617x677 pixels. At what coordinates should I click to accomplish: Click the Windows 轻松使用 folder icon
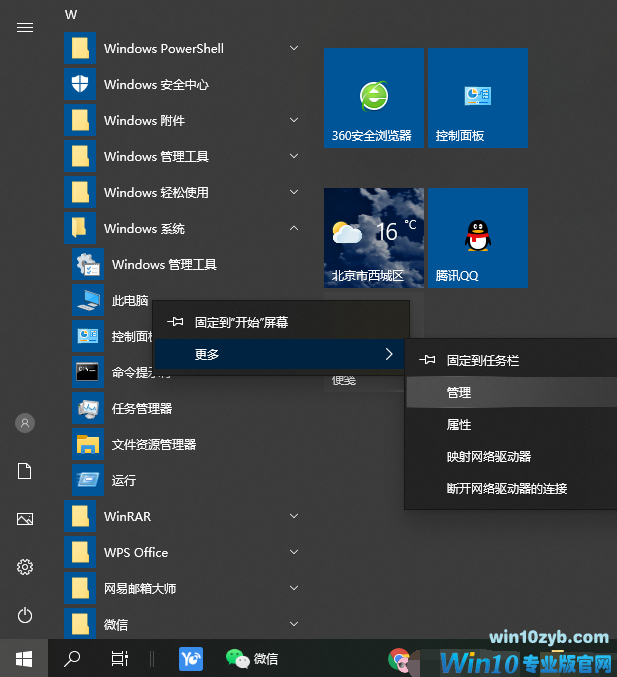[80, 192]
